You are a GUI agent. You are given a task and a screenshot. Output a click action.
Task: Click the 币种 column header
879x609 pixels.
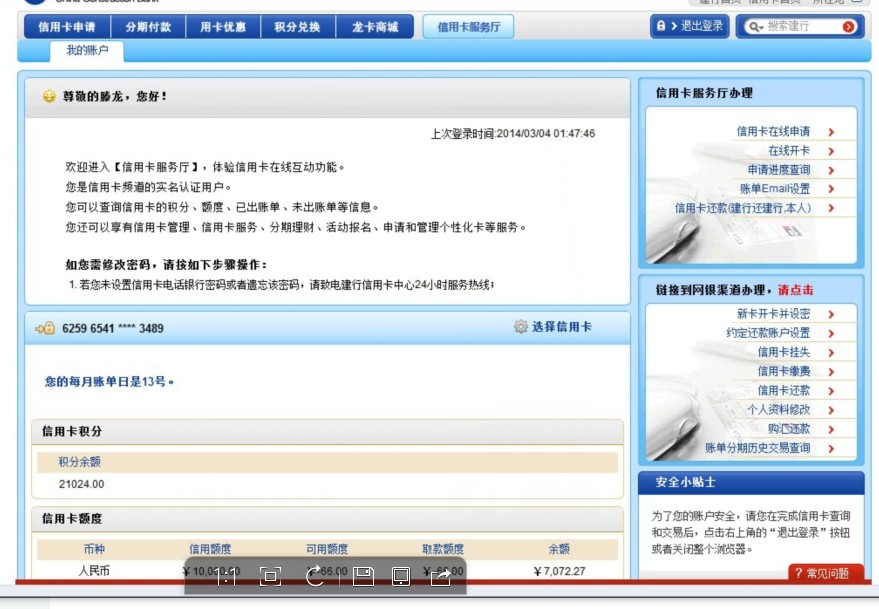tap(94, 548)
